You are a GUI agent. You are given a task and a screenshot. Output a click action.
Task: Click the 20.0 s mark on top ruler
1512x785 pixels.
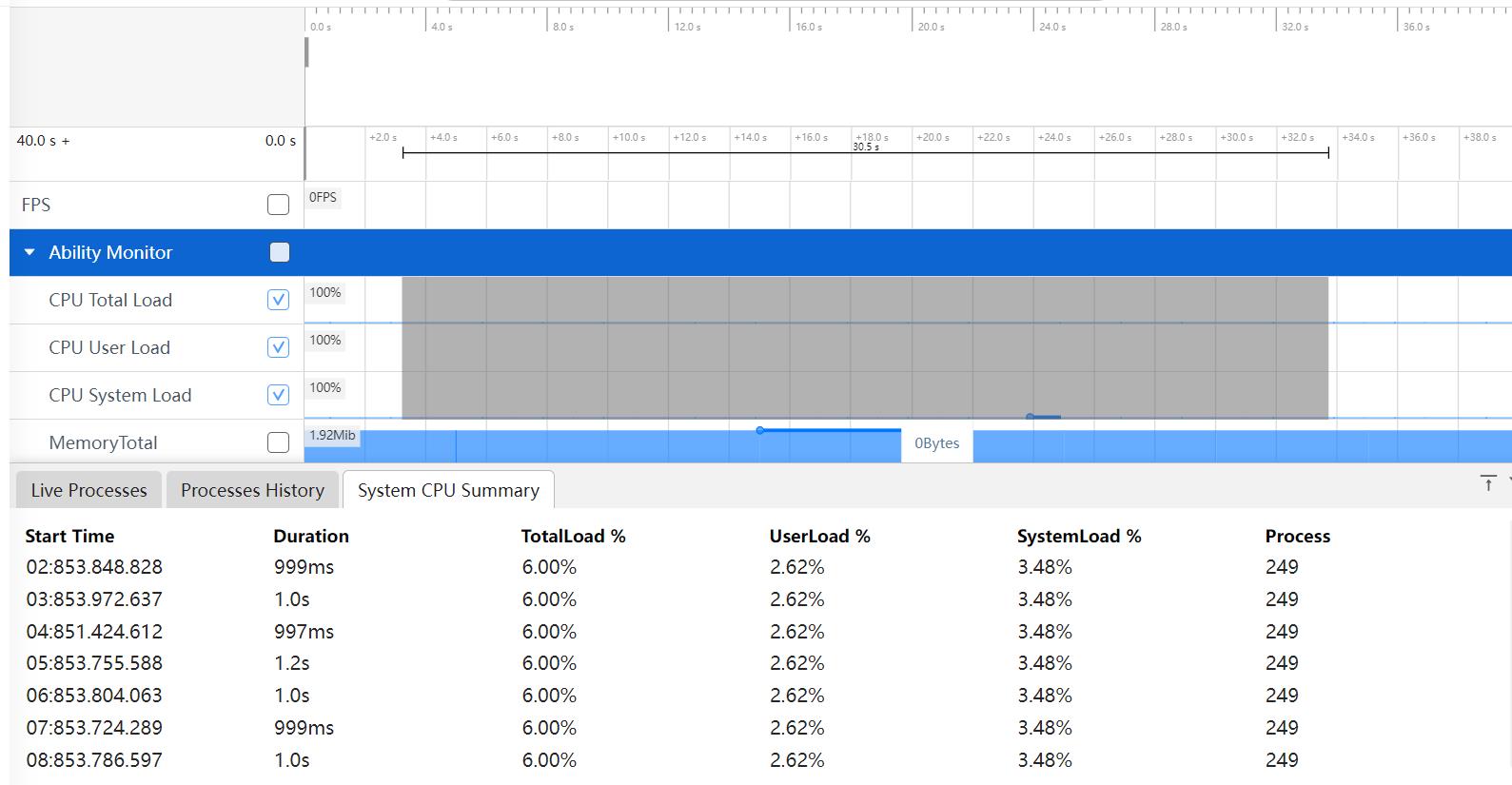pos(931,27)
